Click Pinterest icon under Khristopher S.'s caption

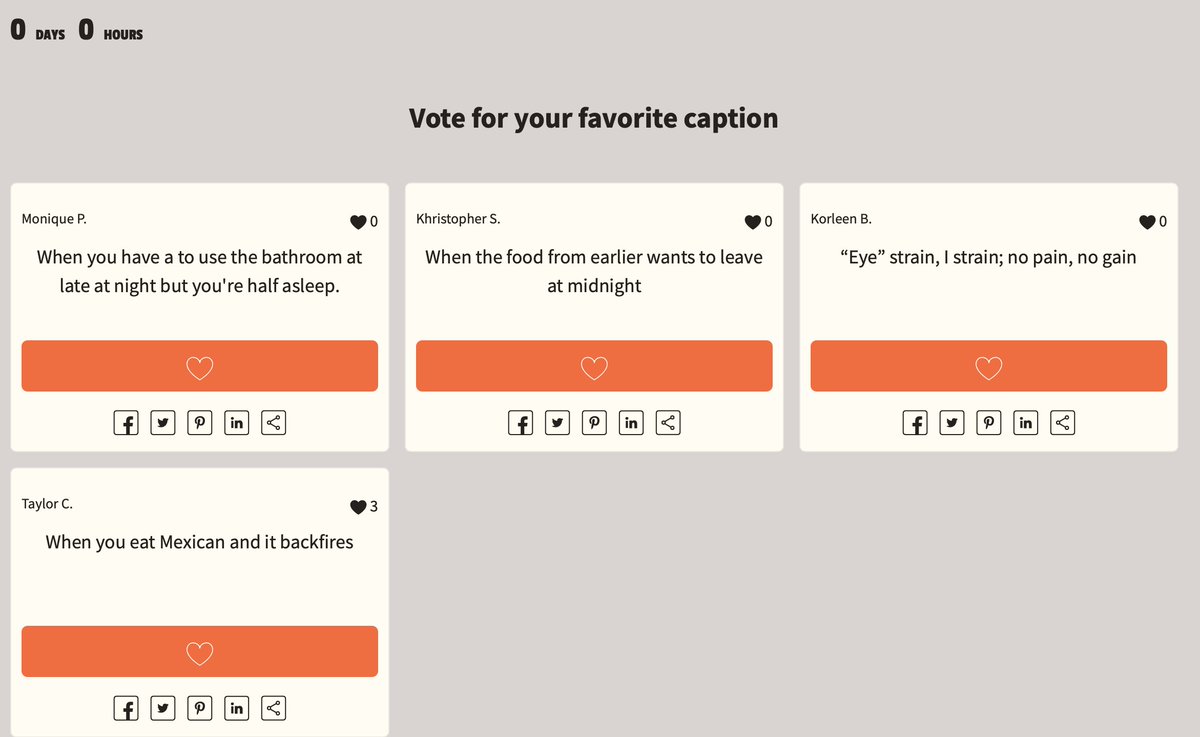(594, 423)
